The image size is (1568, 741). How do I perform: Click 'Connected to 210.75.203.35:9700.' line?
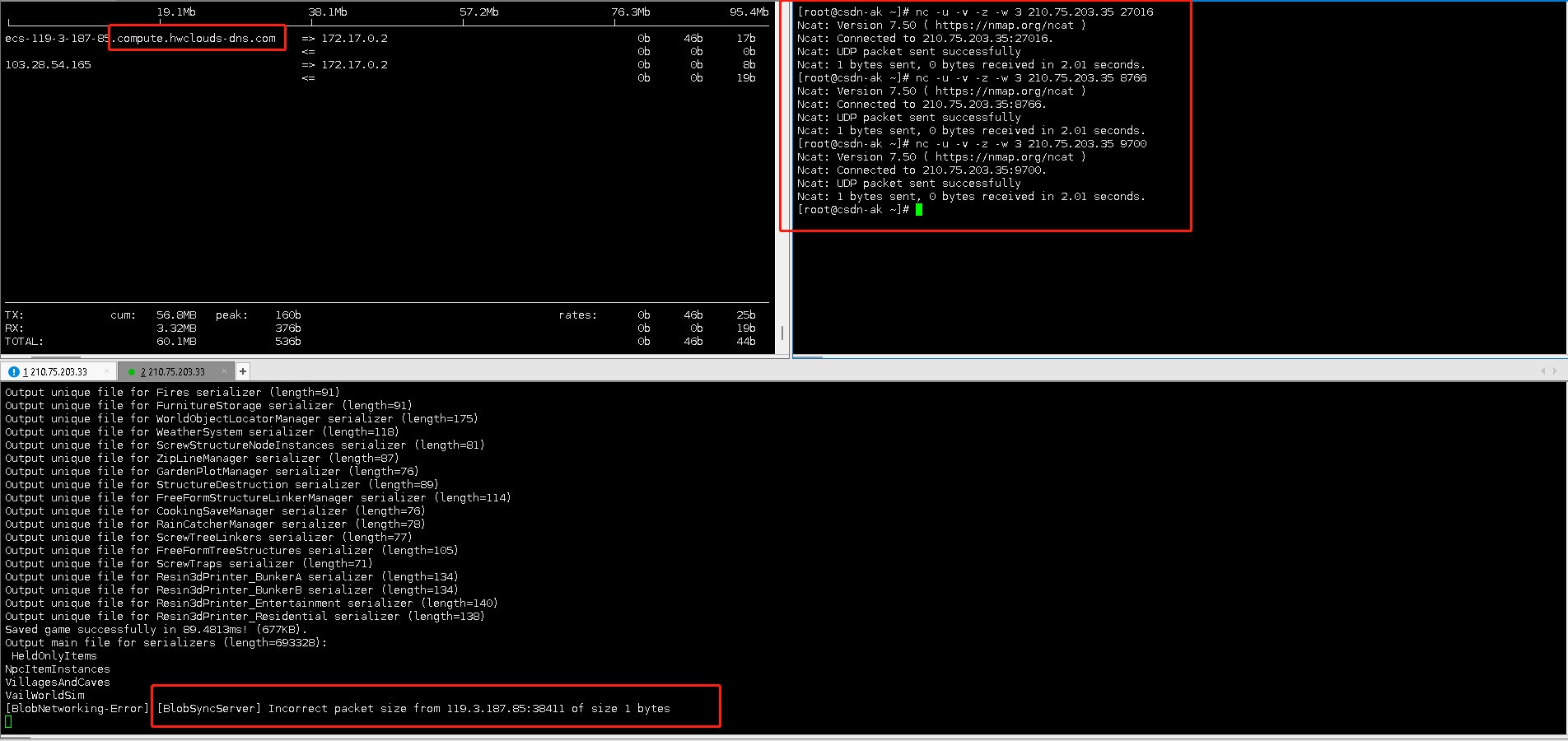tap(922, 170)
